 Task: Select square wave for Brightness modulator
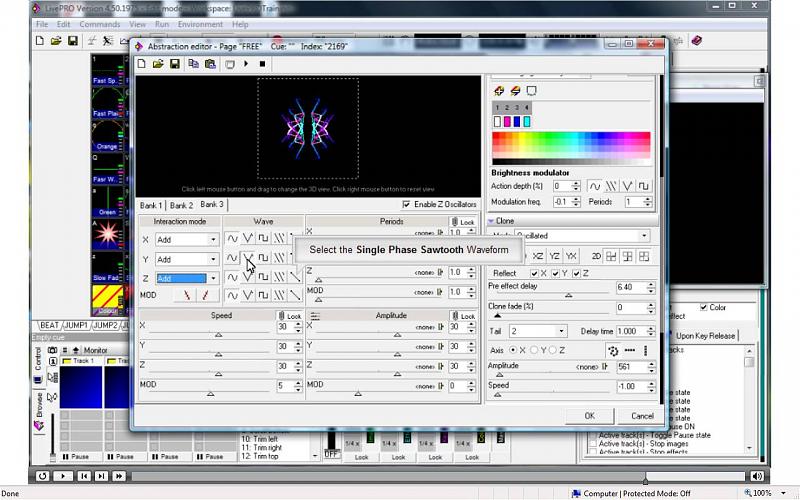click(x=643, y=186)
